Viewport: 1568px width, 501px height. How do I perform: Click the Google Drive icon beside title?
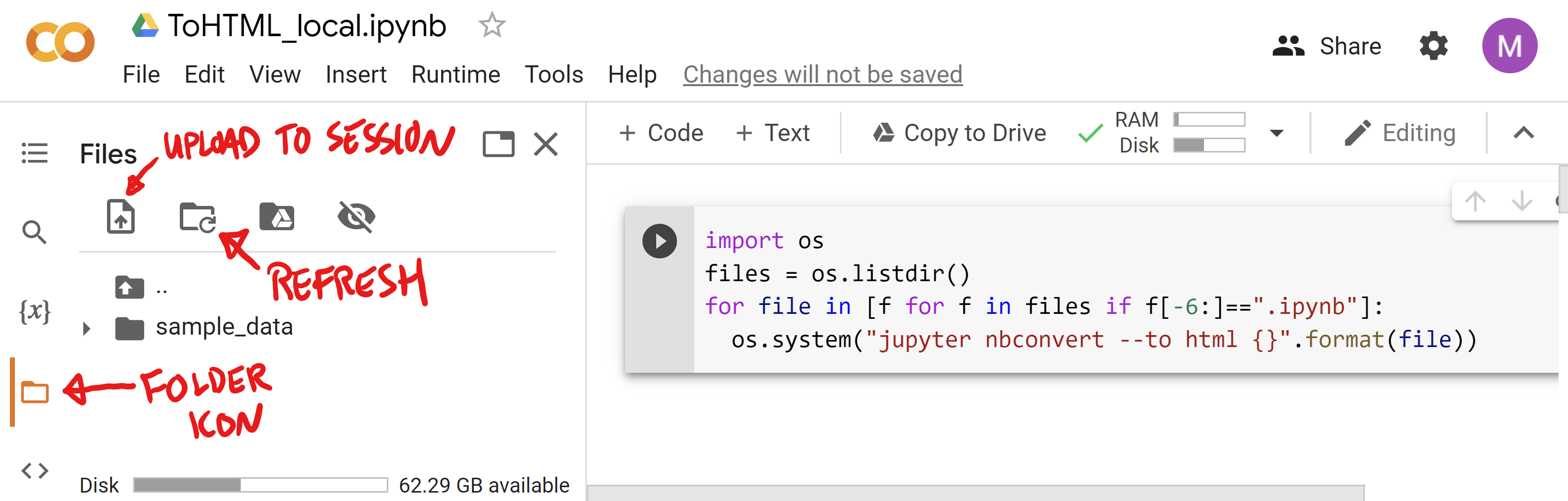(145, 26)
